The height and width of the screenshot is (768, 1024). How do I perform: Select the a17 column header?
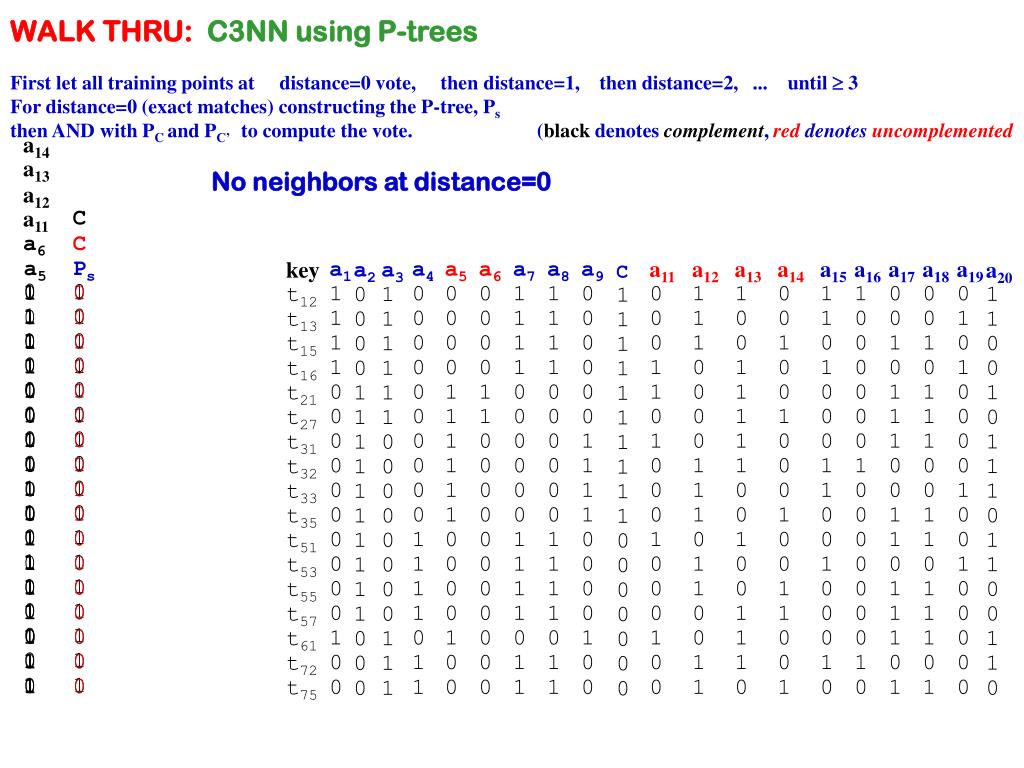point(902,271)
